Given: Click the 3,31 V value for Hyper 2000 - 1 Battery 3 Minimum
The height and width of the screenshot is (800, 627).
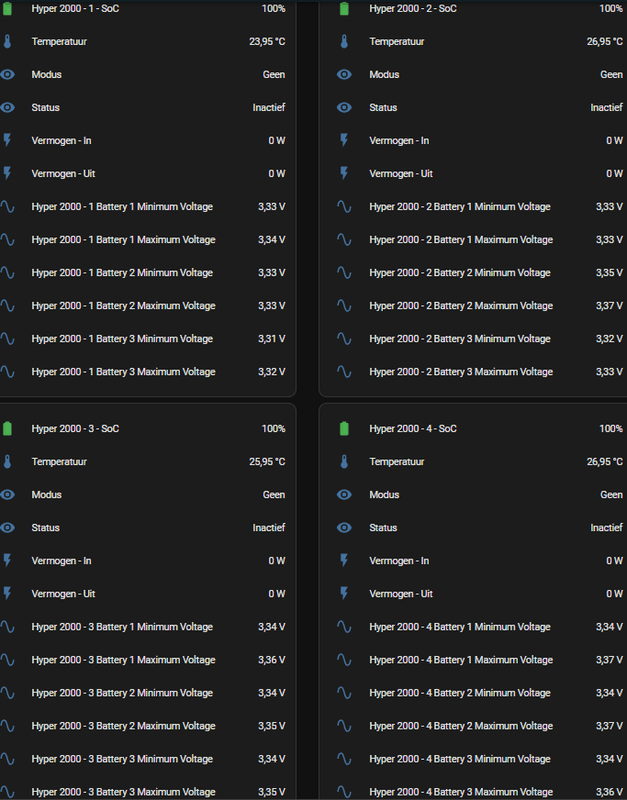Looking at the screenshot, I should tap(270, 339).
